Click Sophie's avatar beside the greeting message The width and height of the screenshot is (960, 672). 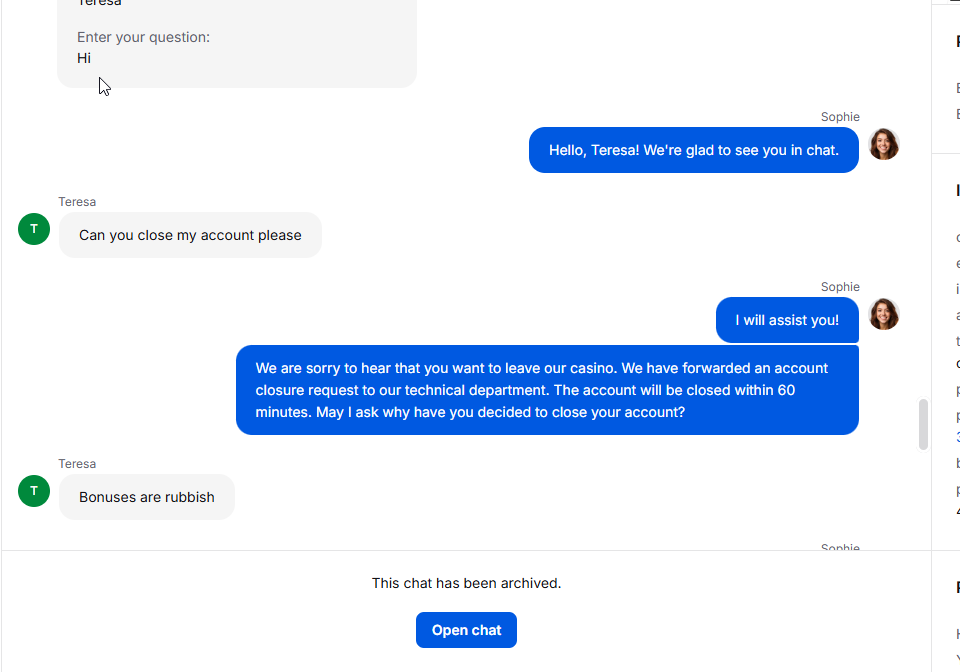point(883,144)
